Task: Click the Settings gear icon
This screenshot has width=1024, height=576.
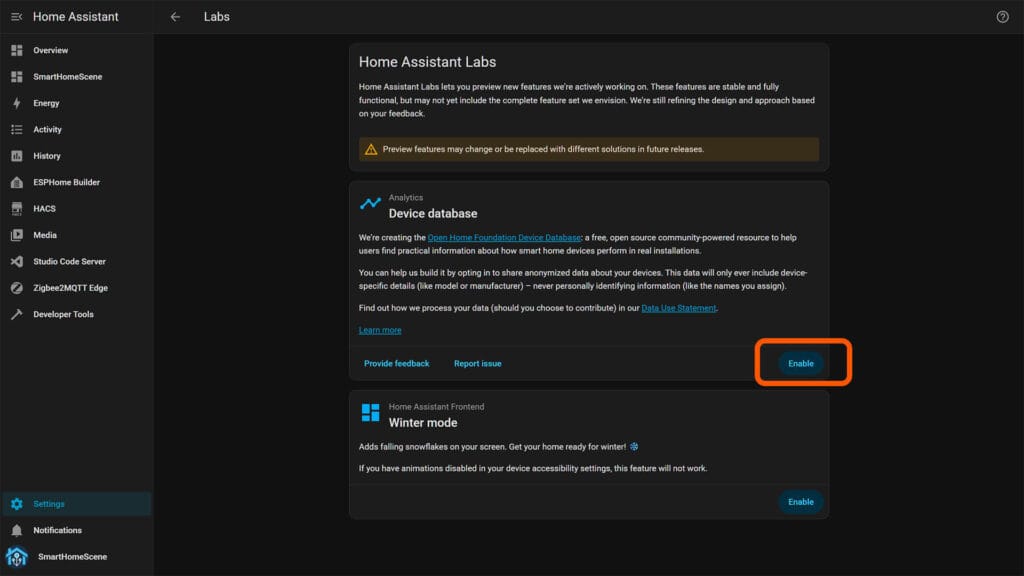Action: coord(17,504)
